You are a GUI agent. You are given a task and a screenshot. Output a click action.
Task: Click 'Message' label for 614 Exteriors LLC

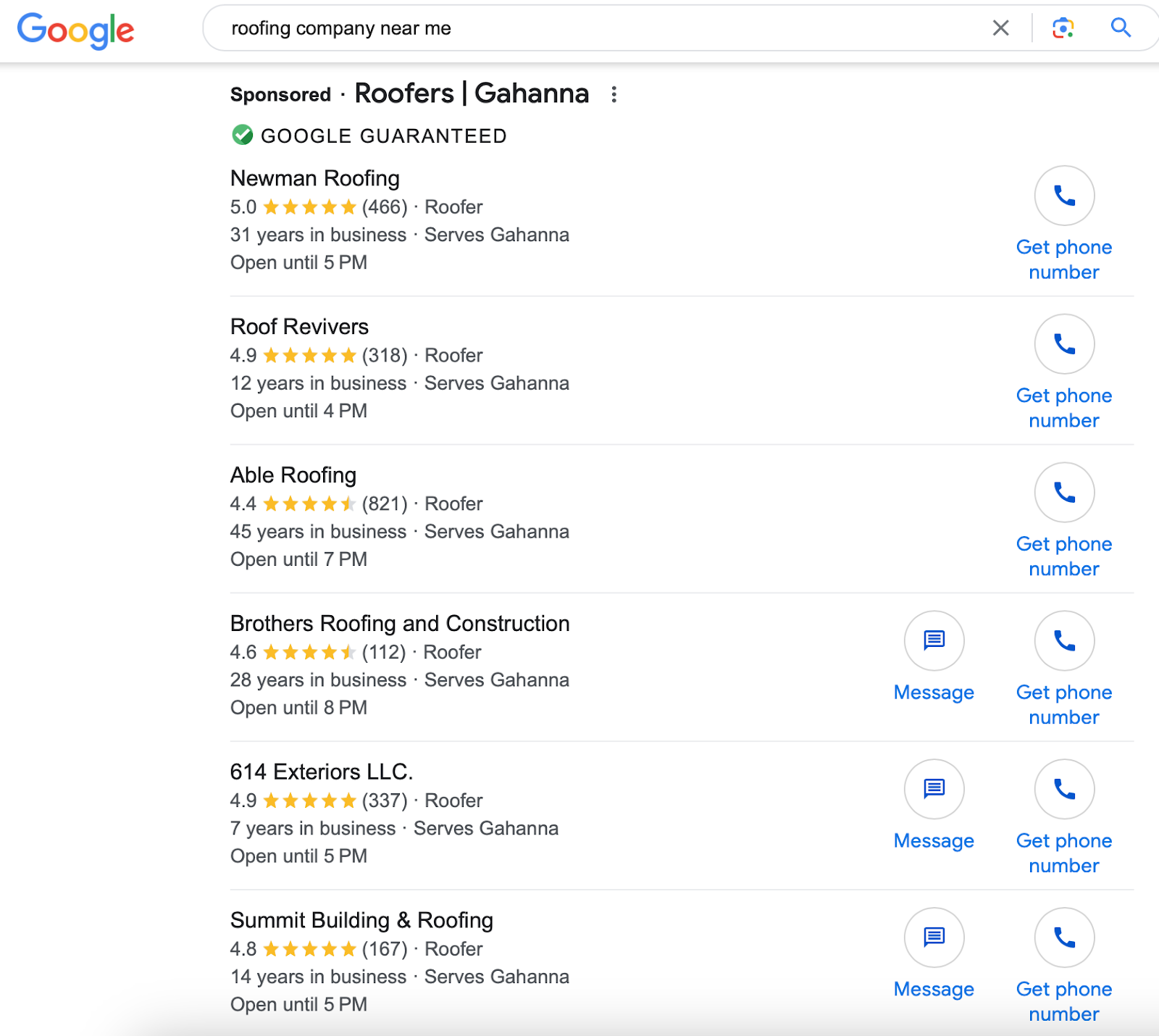[934, 841]
